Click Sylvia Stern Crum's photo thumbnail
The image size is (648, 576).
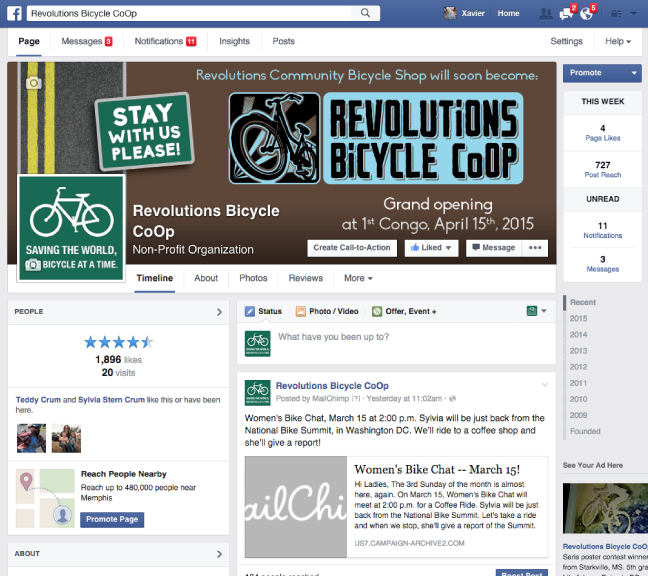coord(66,438)
